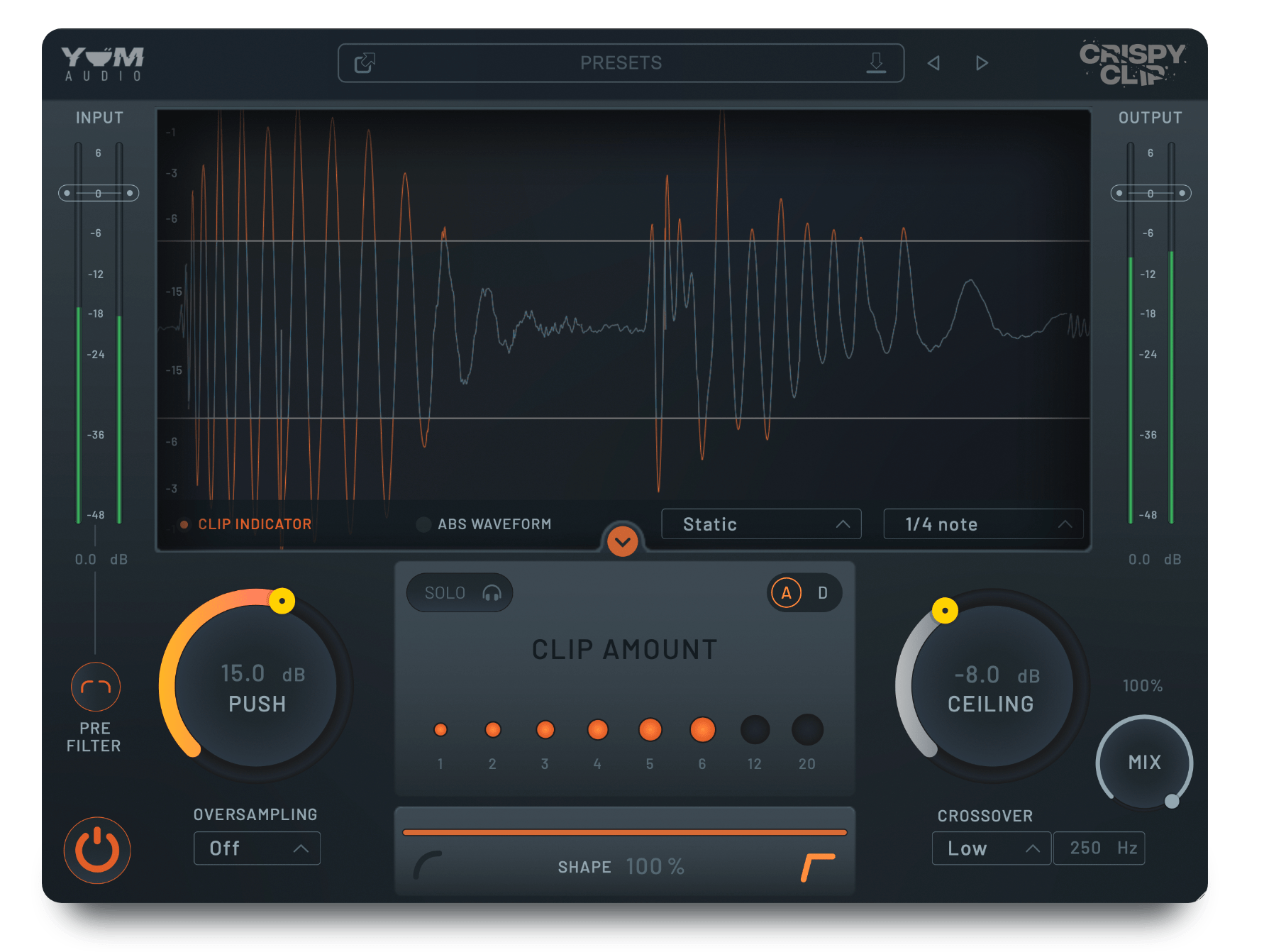
Task: Click the upper ceiling threshold line
Action: 623,241
